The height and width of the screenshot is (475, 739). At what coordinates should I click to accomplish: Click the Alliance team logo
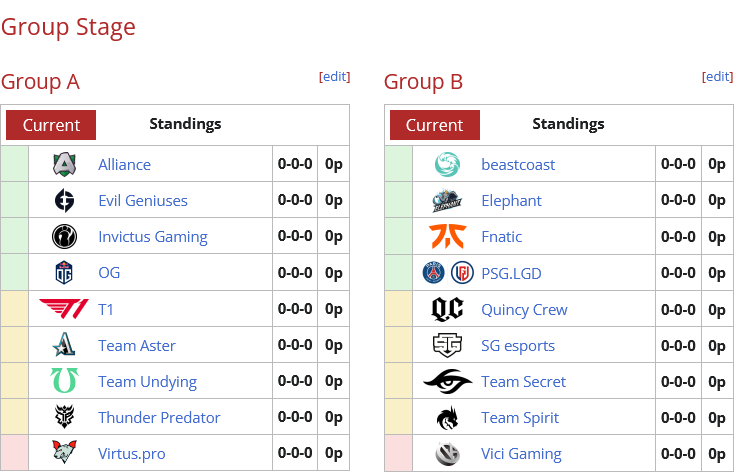tap(64, 164)
